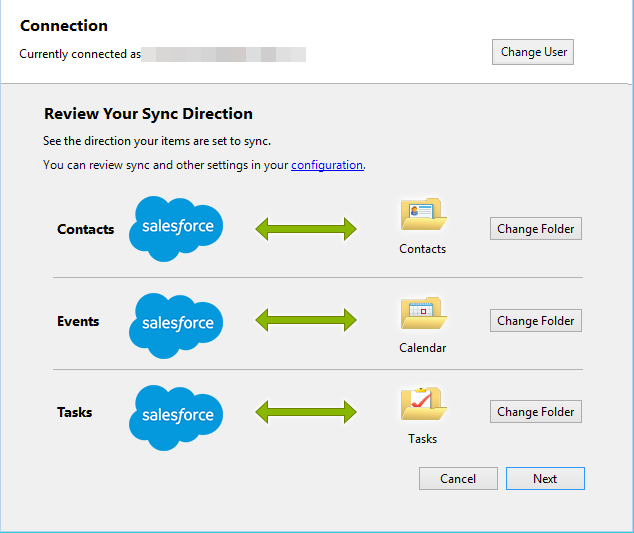Image resolution: width=634 pixels, height=533 pixels.
Task: Click the Review Your Sync Direction heading
Action: coord(148,114)
